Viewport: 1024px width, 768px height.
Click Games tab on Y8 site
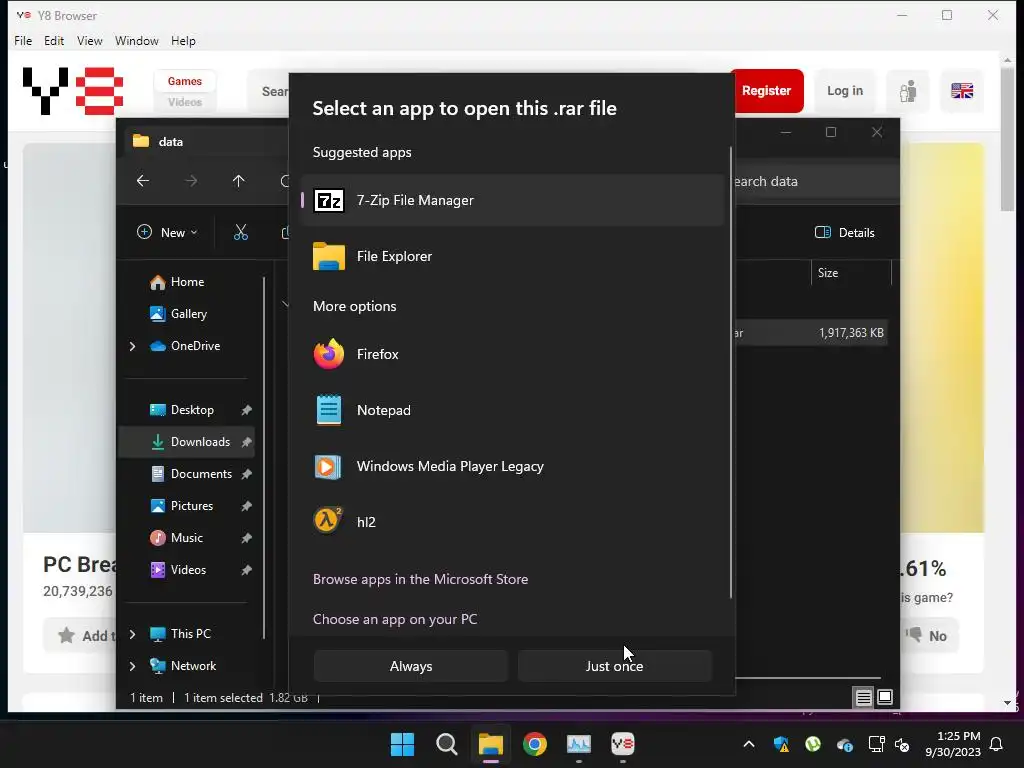pos(185,81)
